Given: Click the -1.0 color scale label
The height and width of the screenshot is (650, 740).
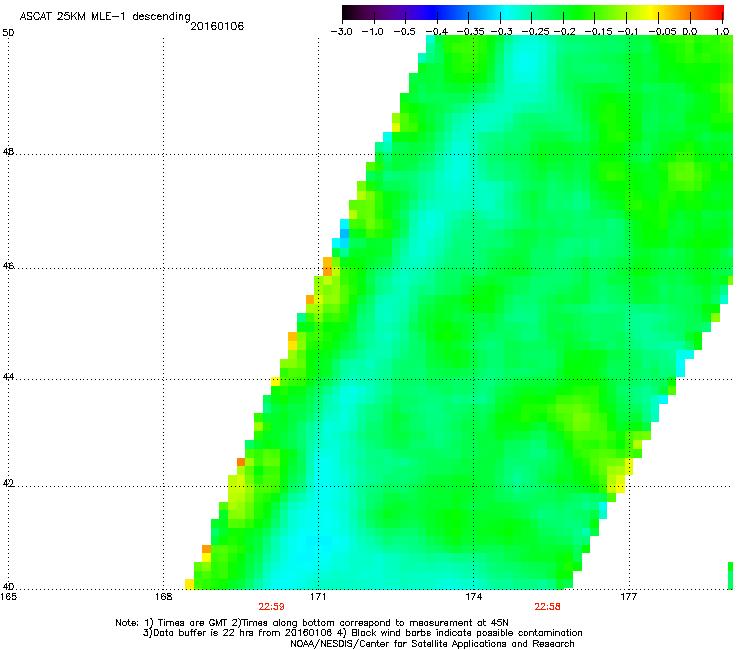Looking at the screenshot, I should coord(373,32).
